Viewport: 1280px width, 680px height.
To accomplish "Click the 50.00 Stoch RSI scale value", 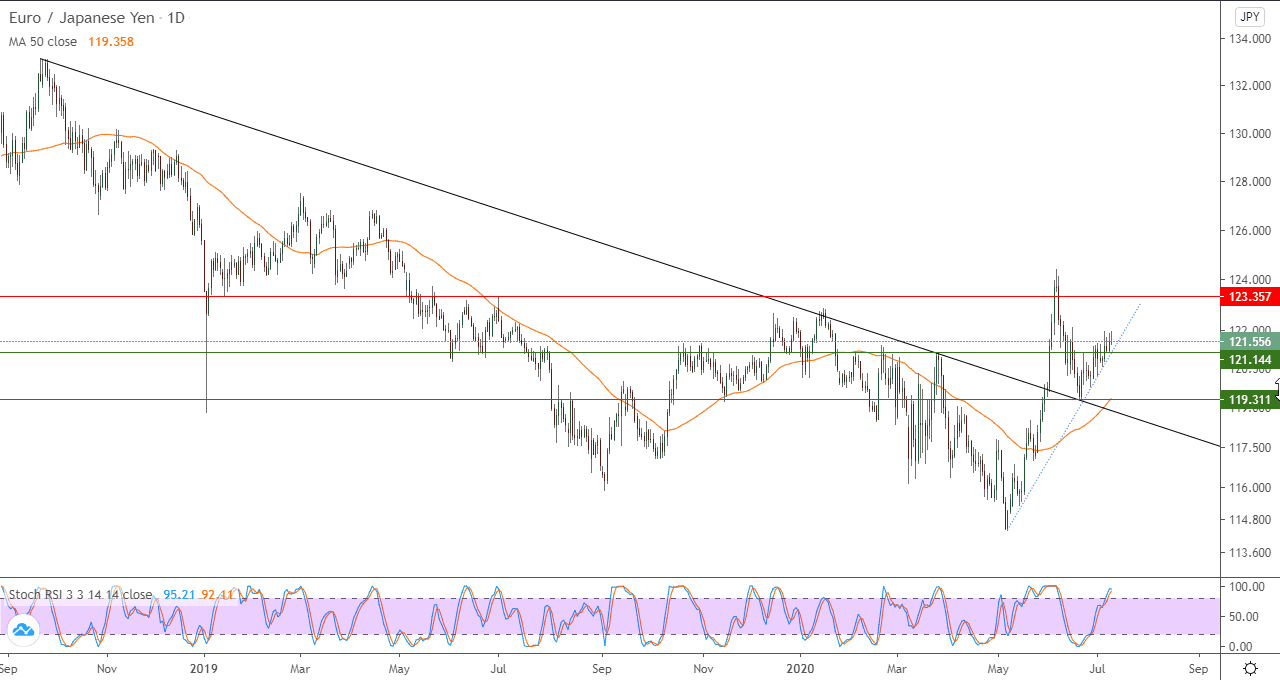I will tap(1244, 616).
